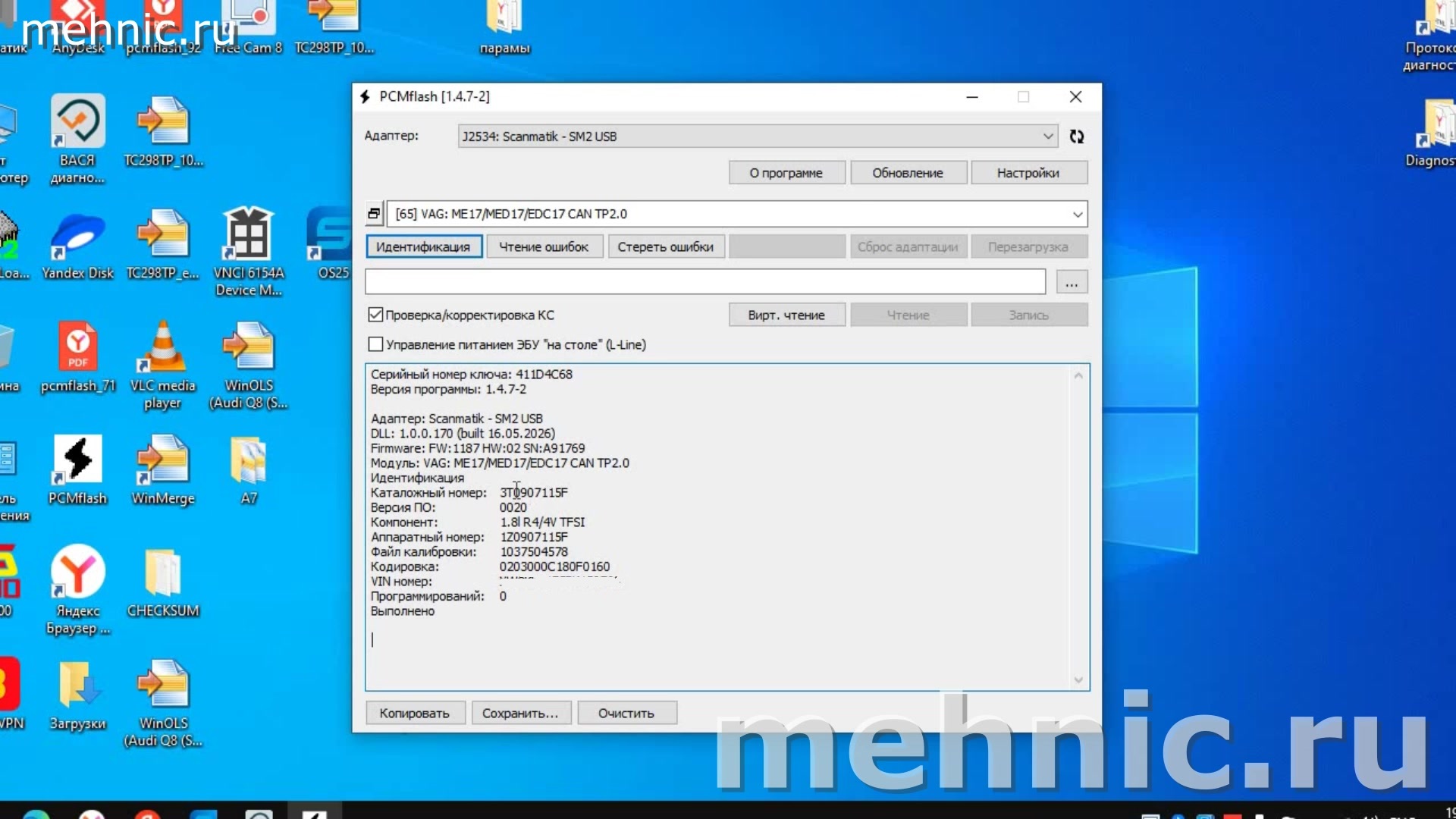This screenshot has height=819, width=1456.
Task: Open the WinMerge desktop shortcut
Action: pos(163,470)
